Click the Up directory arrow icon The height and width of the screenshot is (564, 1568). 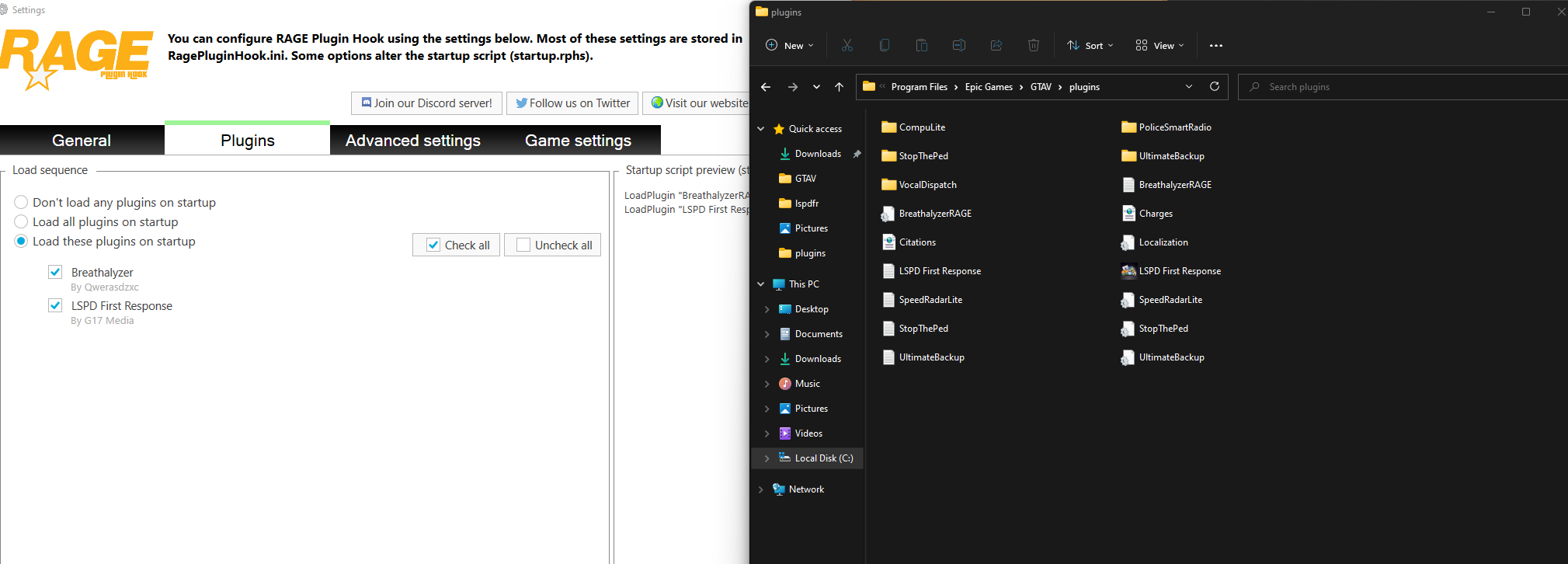tap(839, 87)
